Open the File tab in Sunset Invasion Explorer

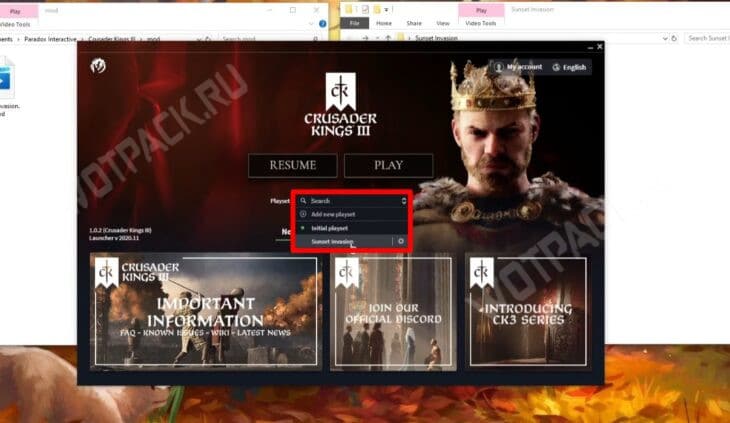(x=354, y=23)
